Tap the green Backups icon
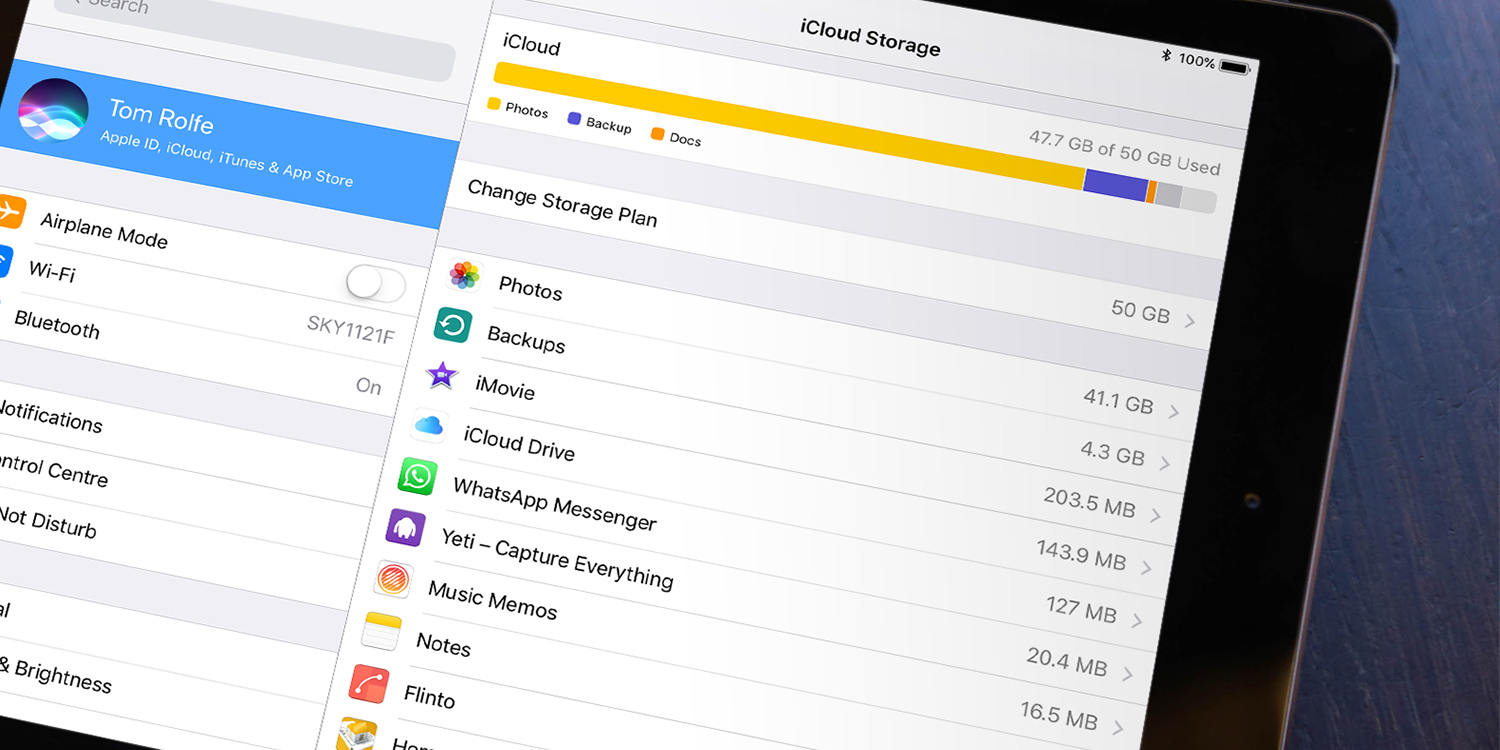 point(453,325)
